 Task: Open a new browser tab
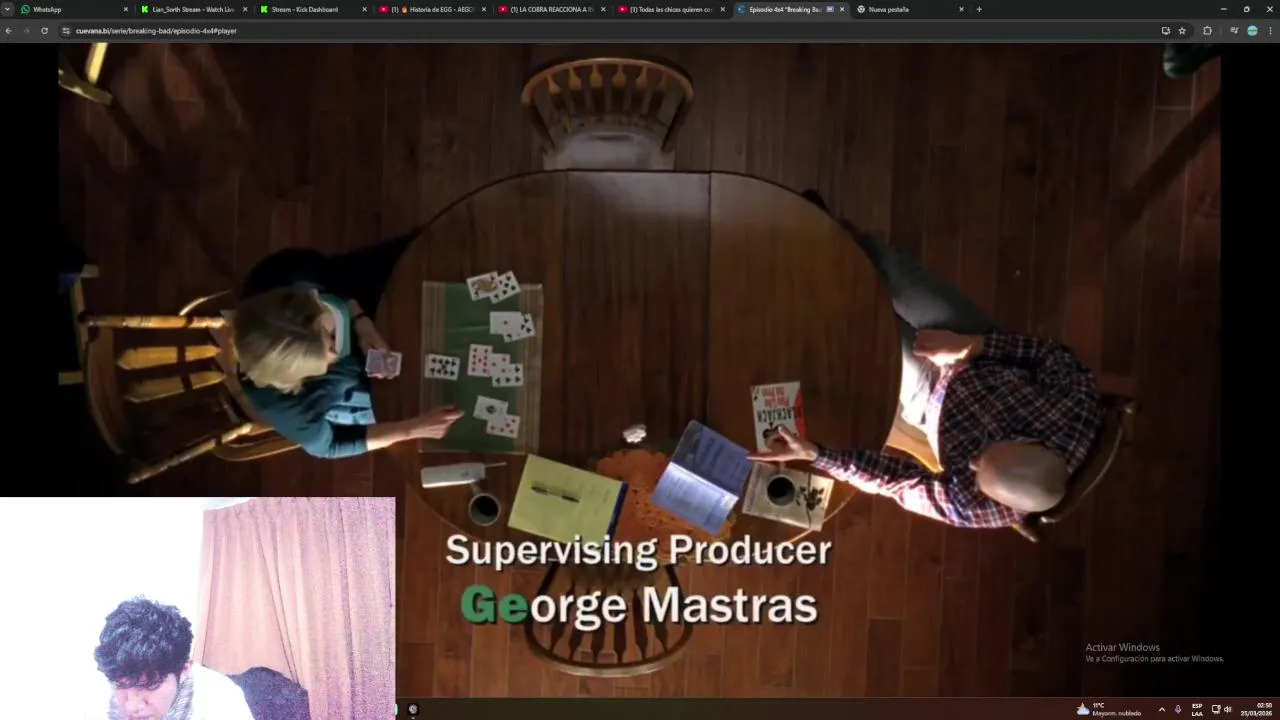979,9
